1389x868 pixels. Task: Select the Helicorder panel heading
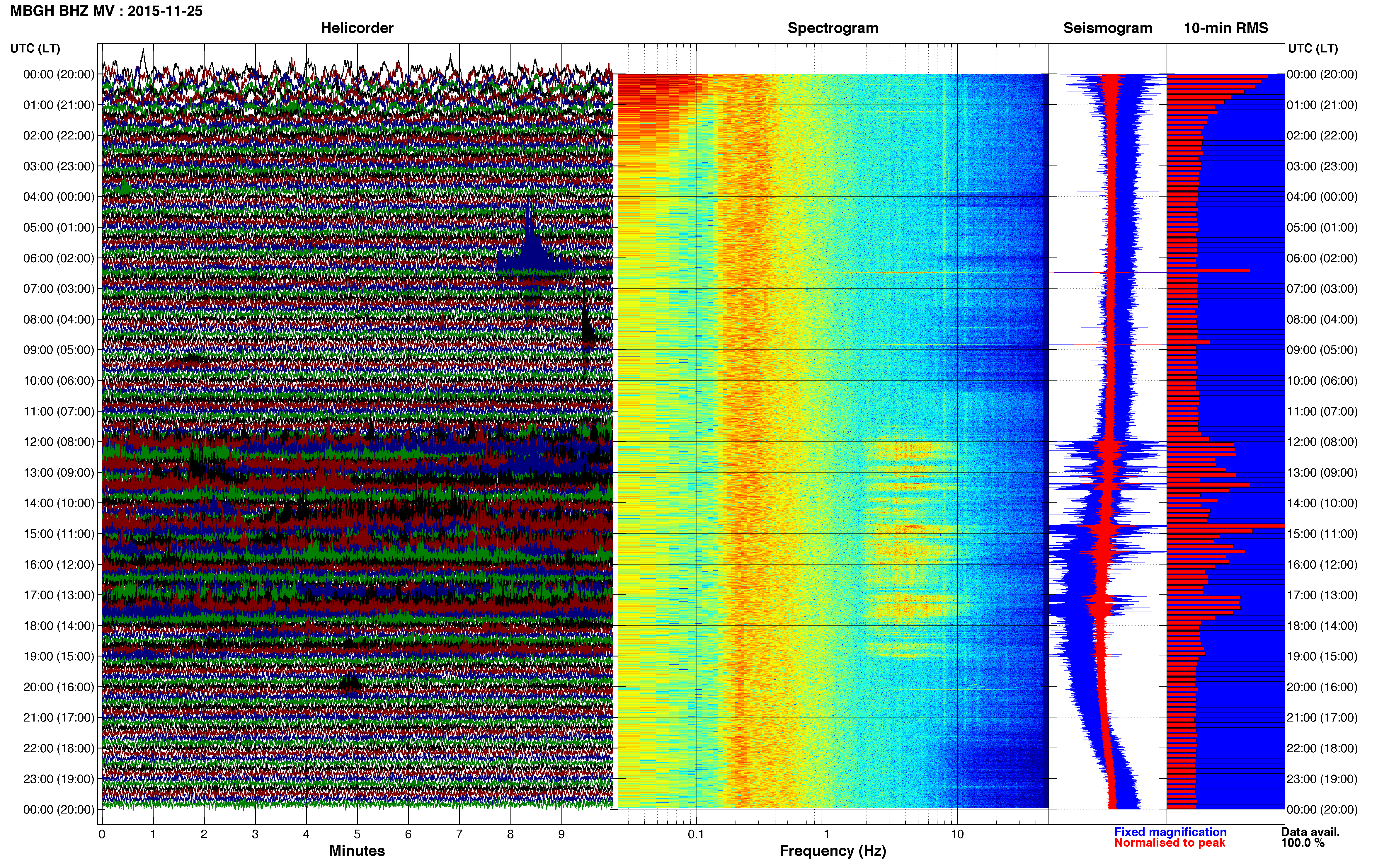(357, 28)
